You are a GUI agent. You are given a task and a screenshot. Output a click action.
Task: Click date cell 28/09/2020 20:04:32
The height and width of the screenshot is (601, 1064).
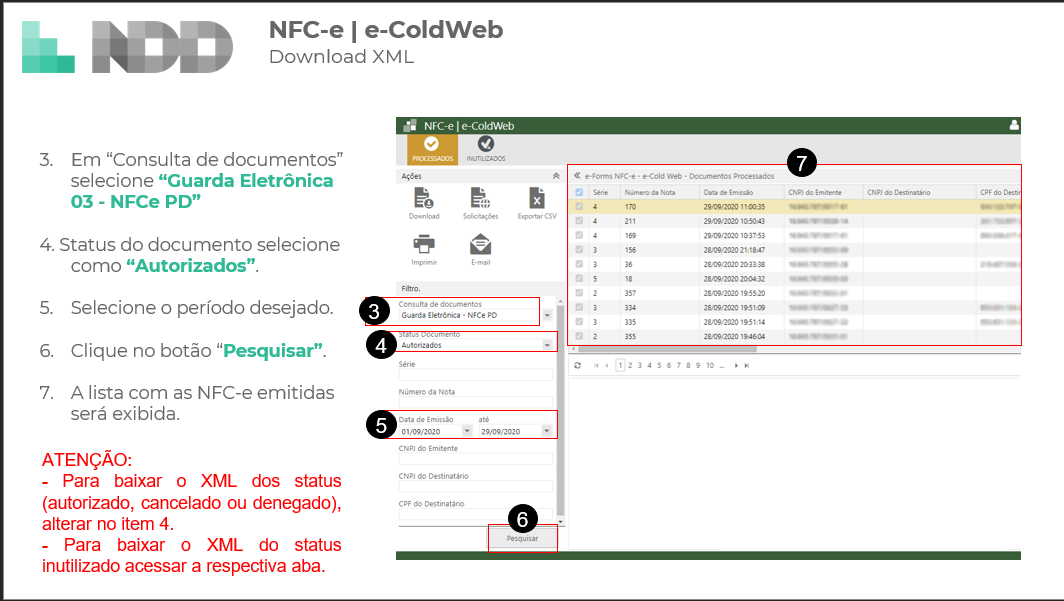pyautogui.click(x=734, y=279)
